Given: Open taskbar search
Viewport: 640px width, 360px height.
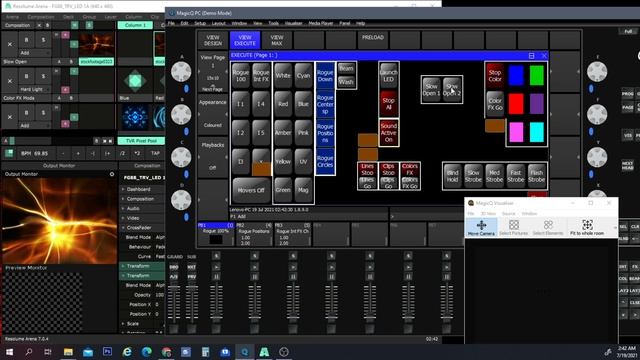Looking at the screenshot, I should point(29,351).
